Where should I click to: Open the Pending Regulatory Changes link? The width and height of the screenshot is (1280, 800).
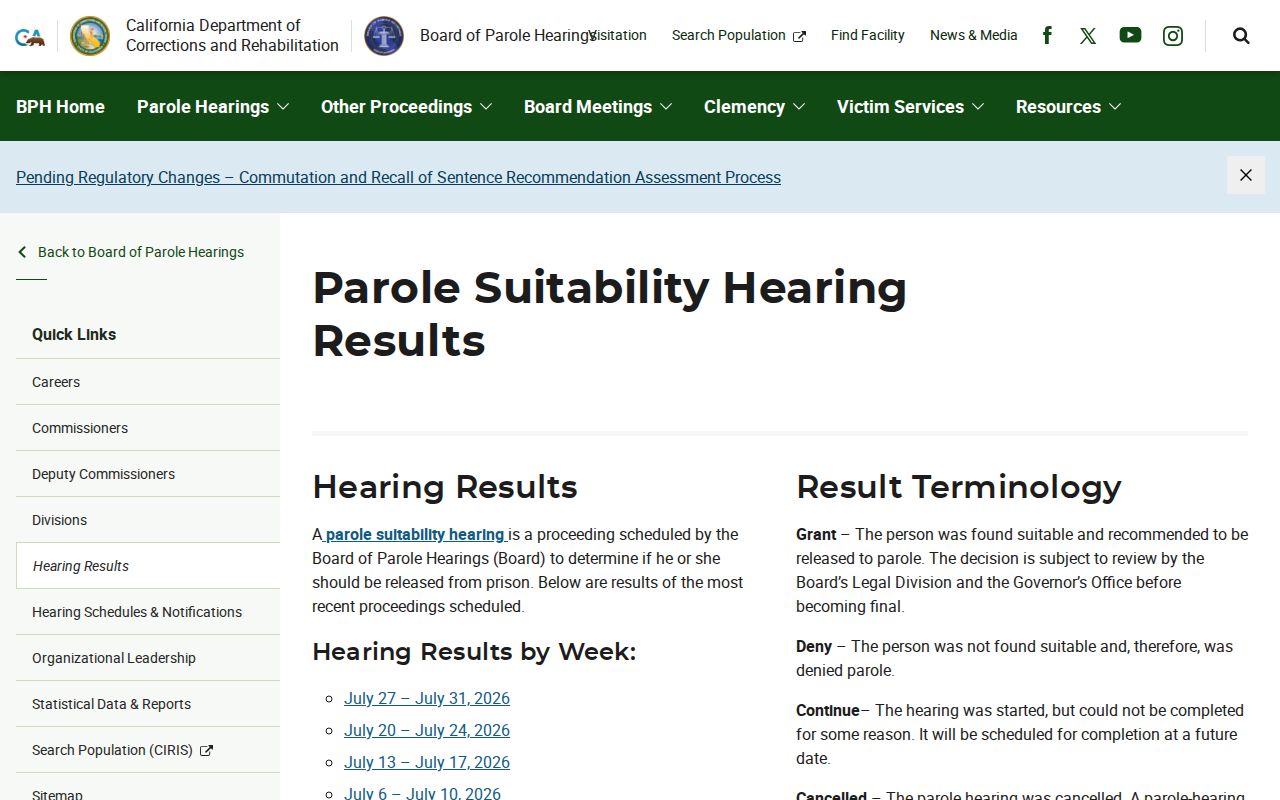coord(398,177)
